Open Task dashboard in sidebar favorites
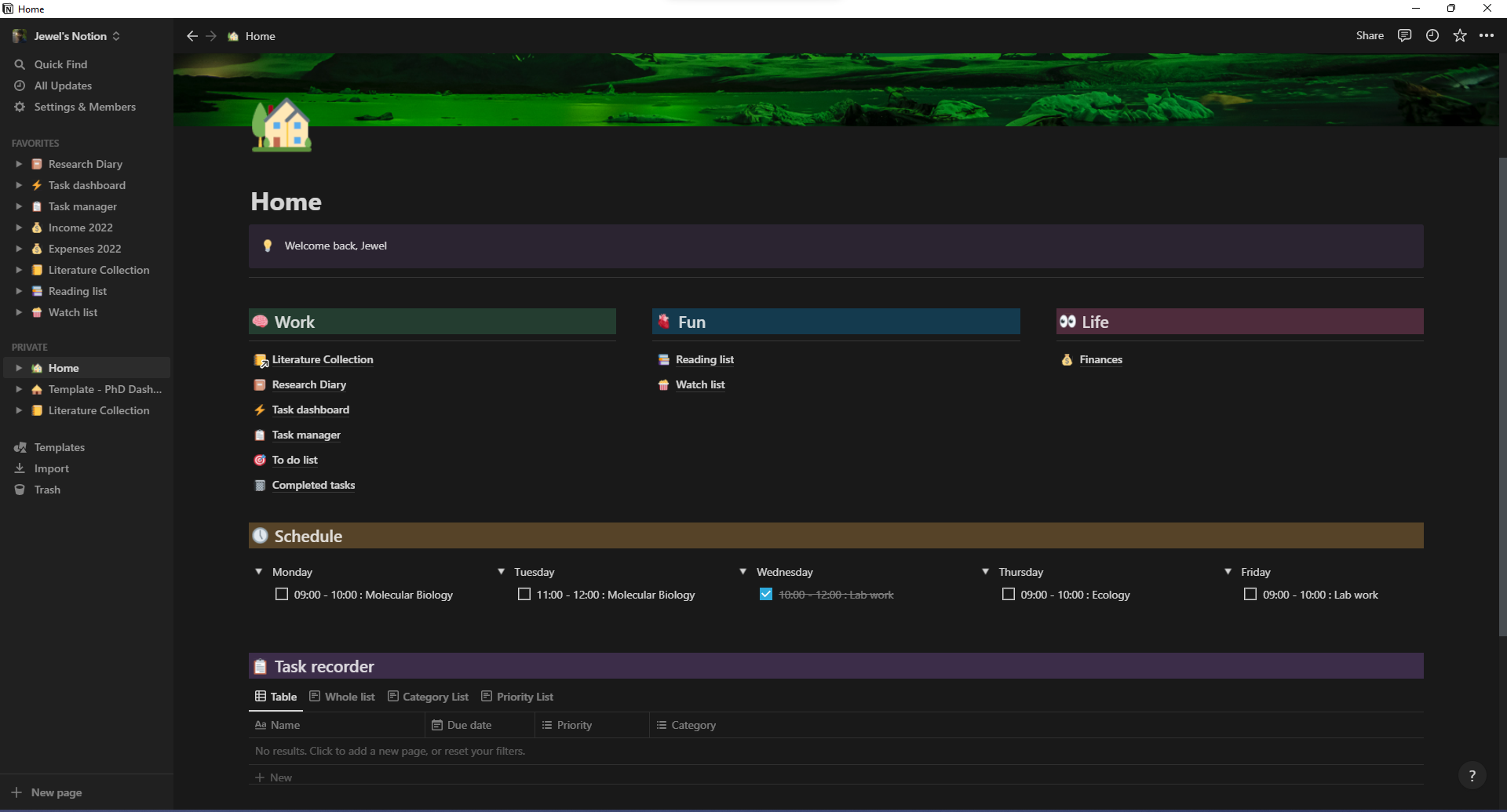The height and width of the screenshot is (812, 1507). [x=86, y=185]
